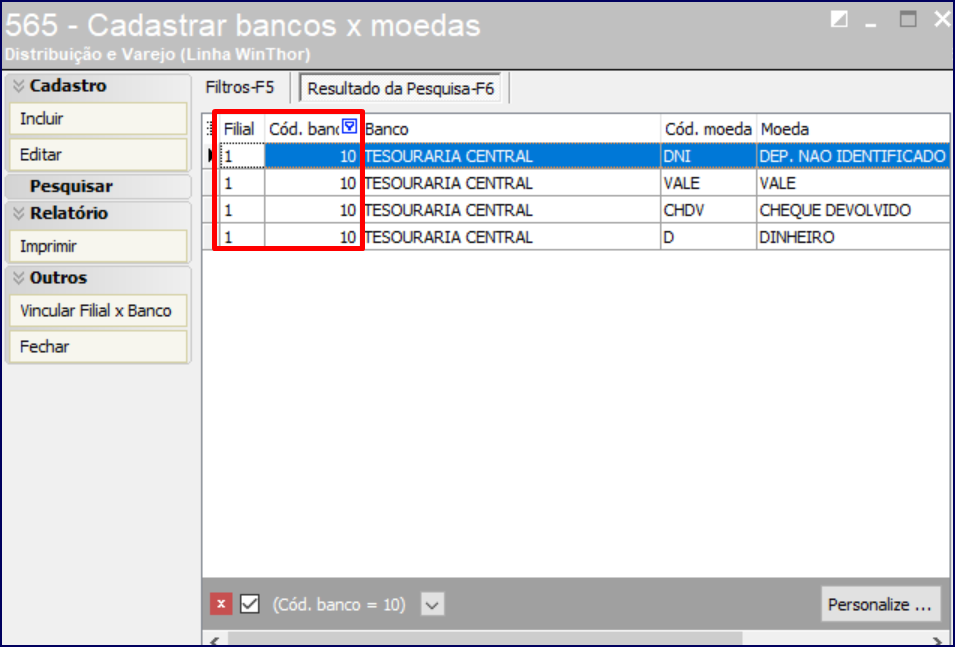This screenshot has height=647, width=955.
Task: Click TESOURARIA CENTRAL in the DINHEIRO row
Action: (x=511, y=236)
